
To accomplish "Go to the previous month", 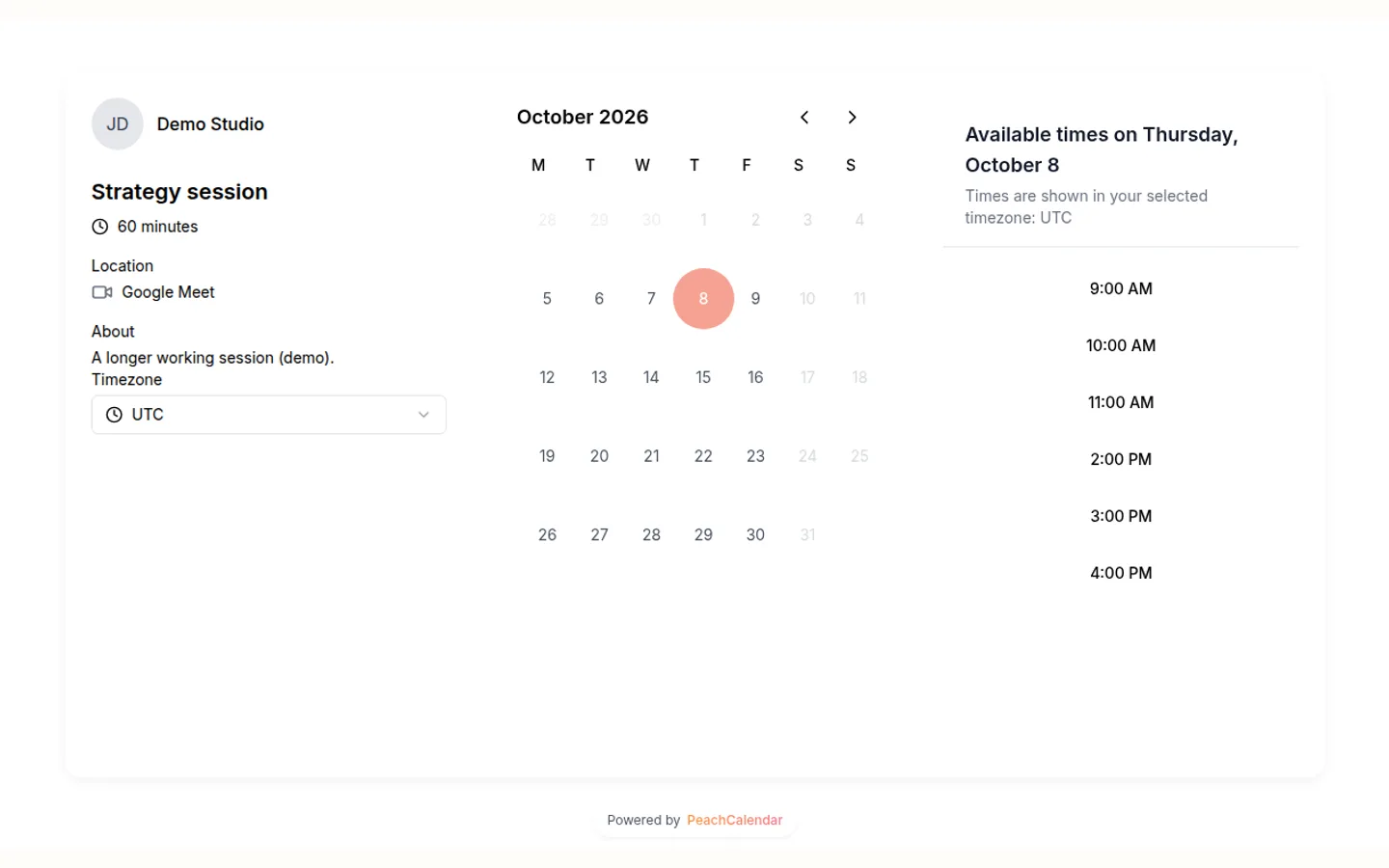I will click(x=804, y=118).
